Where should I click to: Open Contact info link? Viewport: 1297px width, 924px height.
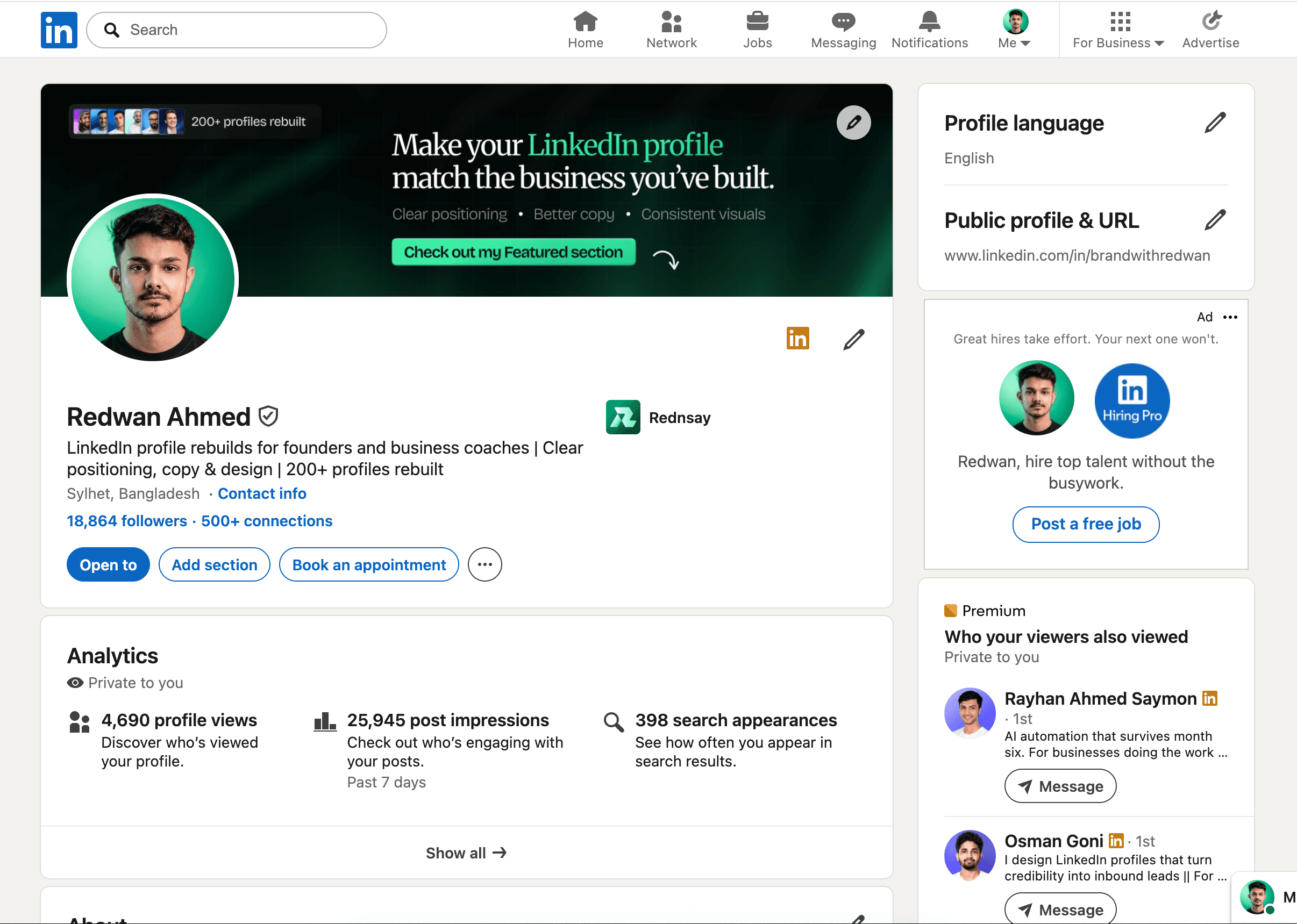click(262, 493)
